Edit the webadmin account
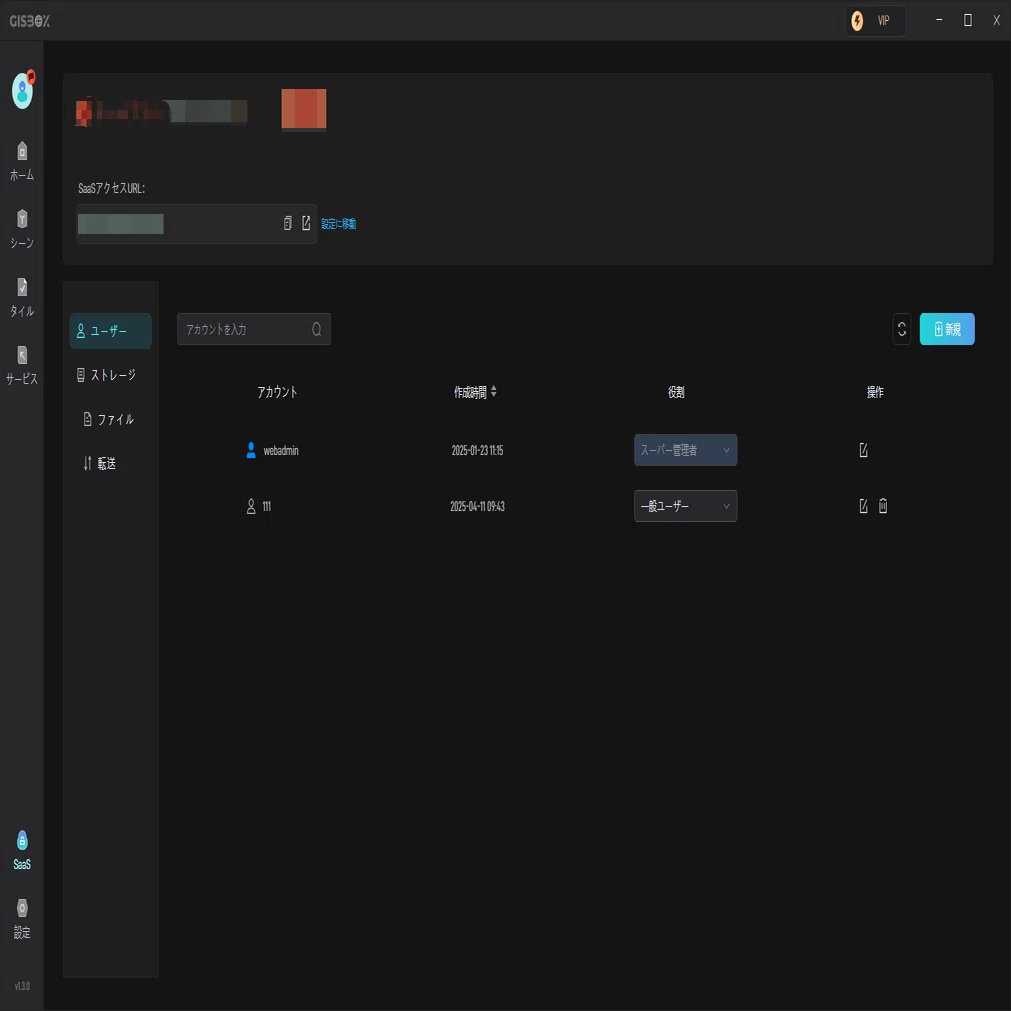Image resolution: width=1011 pixels, height=1011 pixels. [863, 450]
